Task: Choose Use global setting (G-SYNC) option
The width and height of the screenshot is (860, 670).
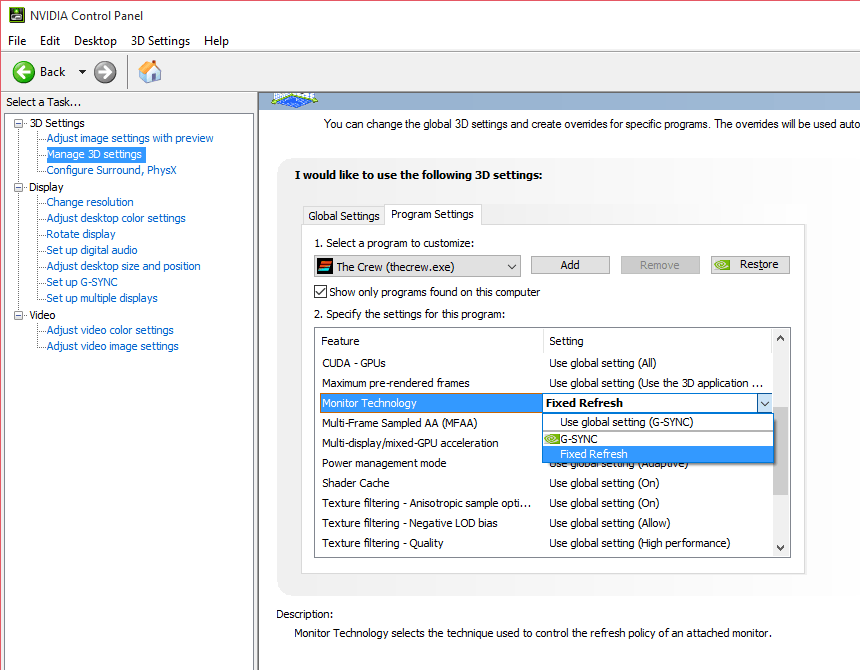Action: click(x=626, y=422)
